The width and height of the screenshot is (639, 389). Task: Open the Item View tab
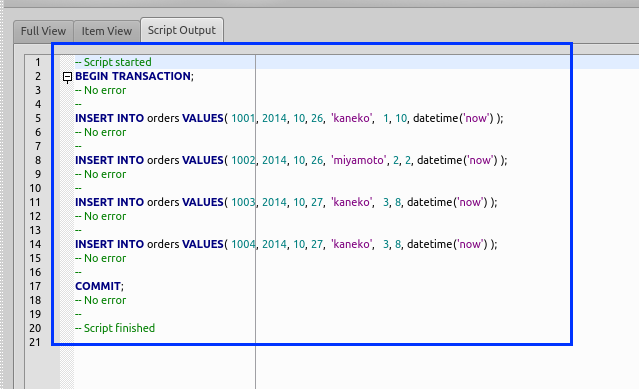pyautogui.click(x=107, y=31)
